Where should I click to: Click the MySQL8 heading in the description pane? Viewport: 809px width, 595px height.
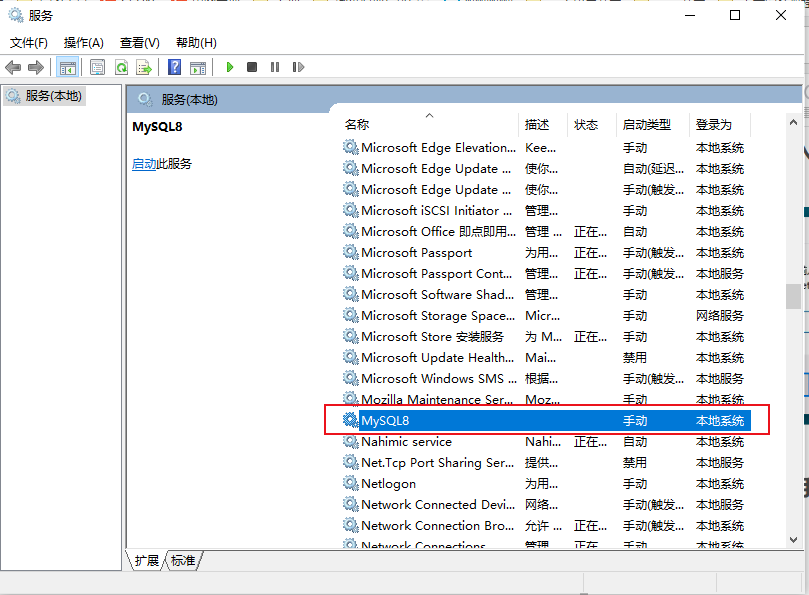click(157, 127)
